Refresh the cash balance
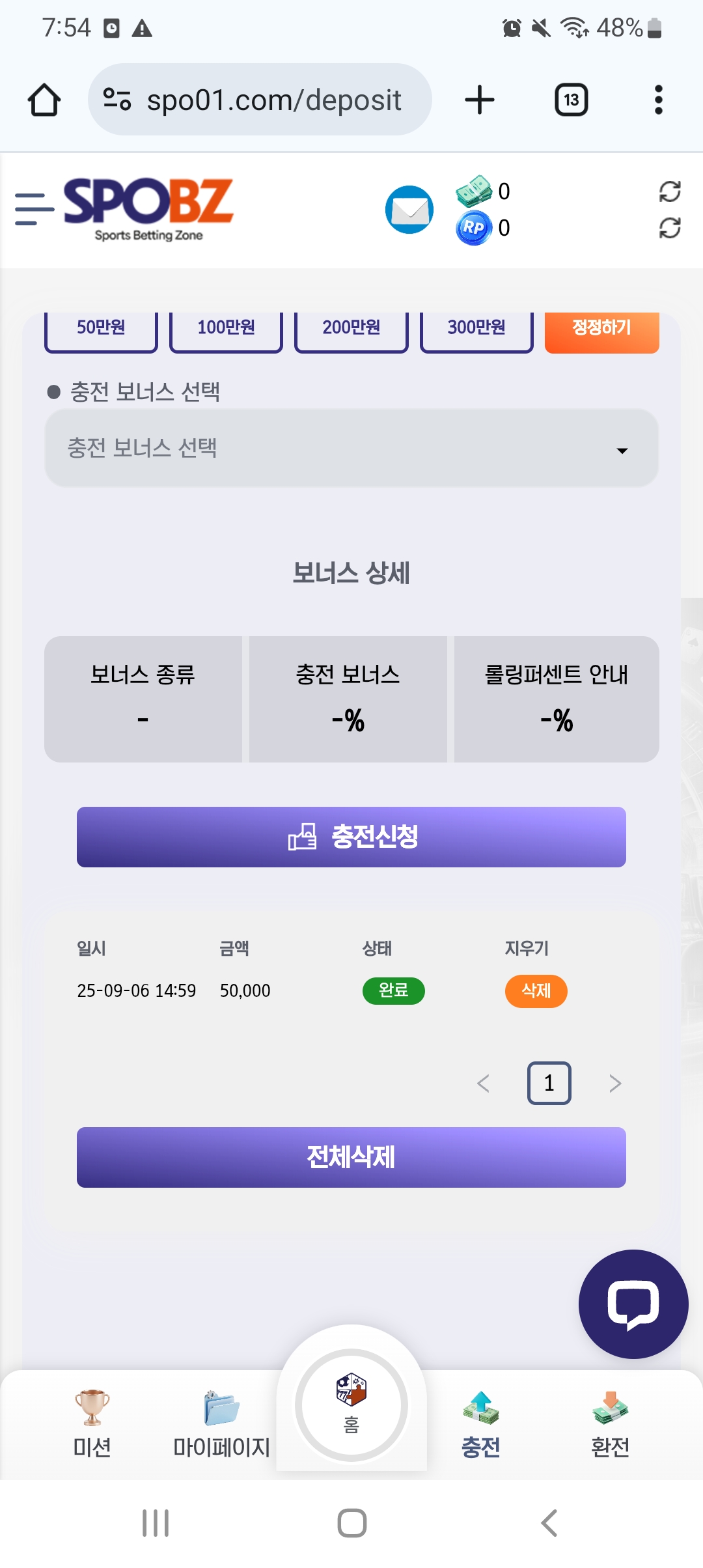The image size is (703, 1568). pyautogui.click(x=670, y=191)
